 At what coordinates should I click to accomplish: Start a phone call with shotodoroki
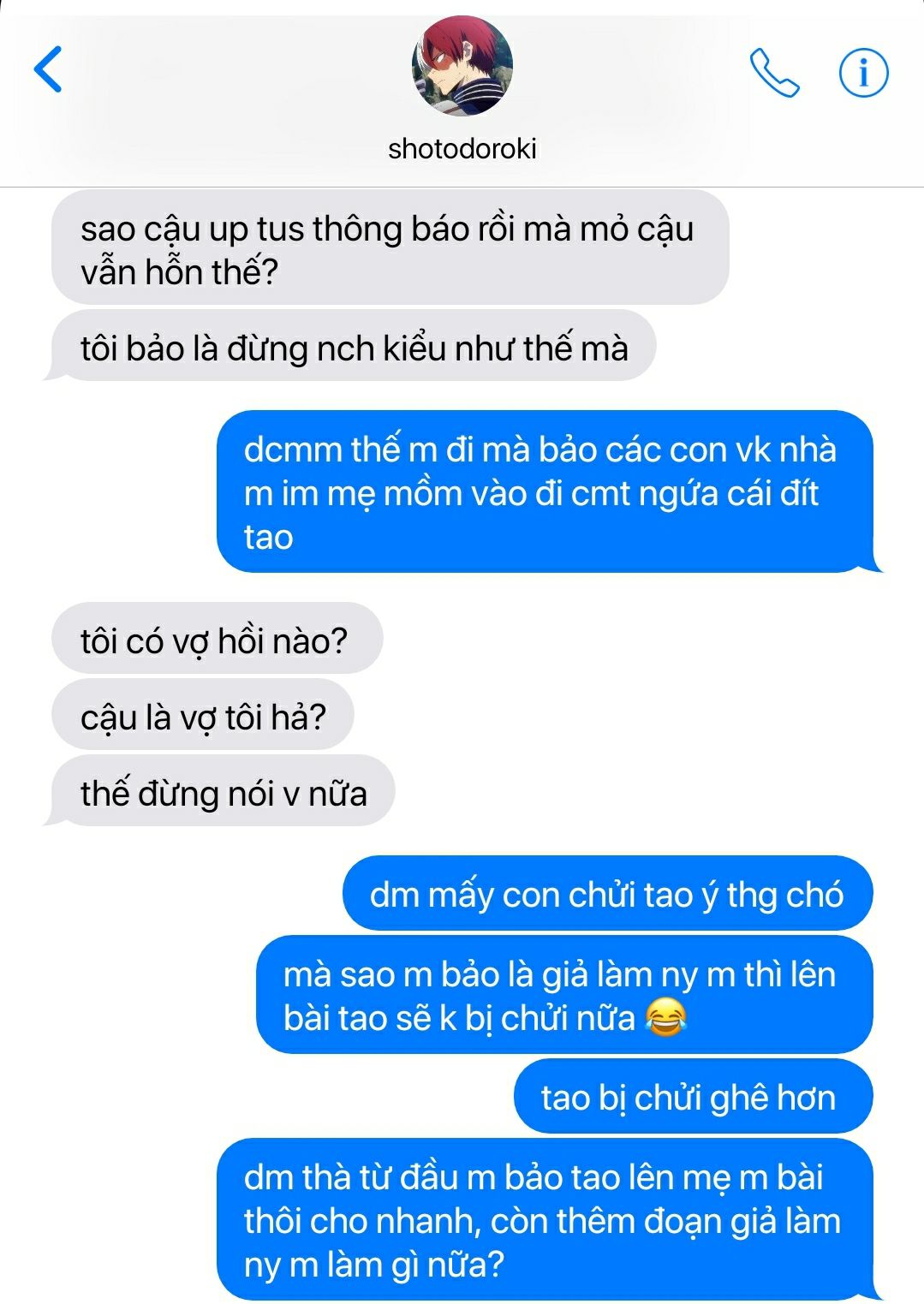point(774,73)
